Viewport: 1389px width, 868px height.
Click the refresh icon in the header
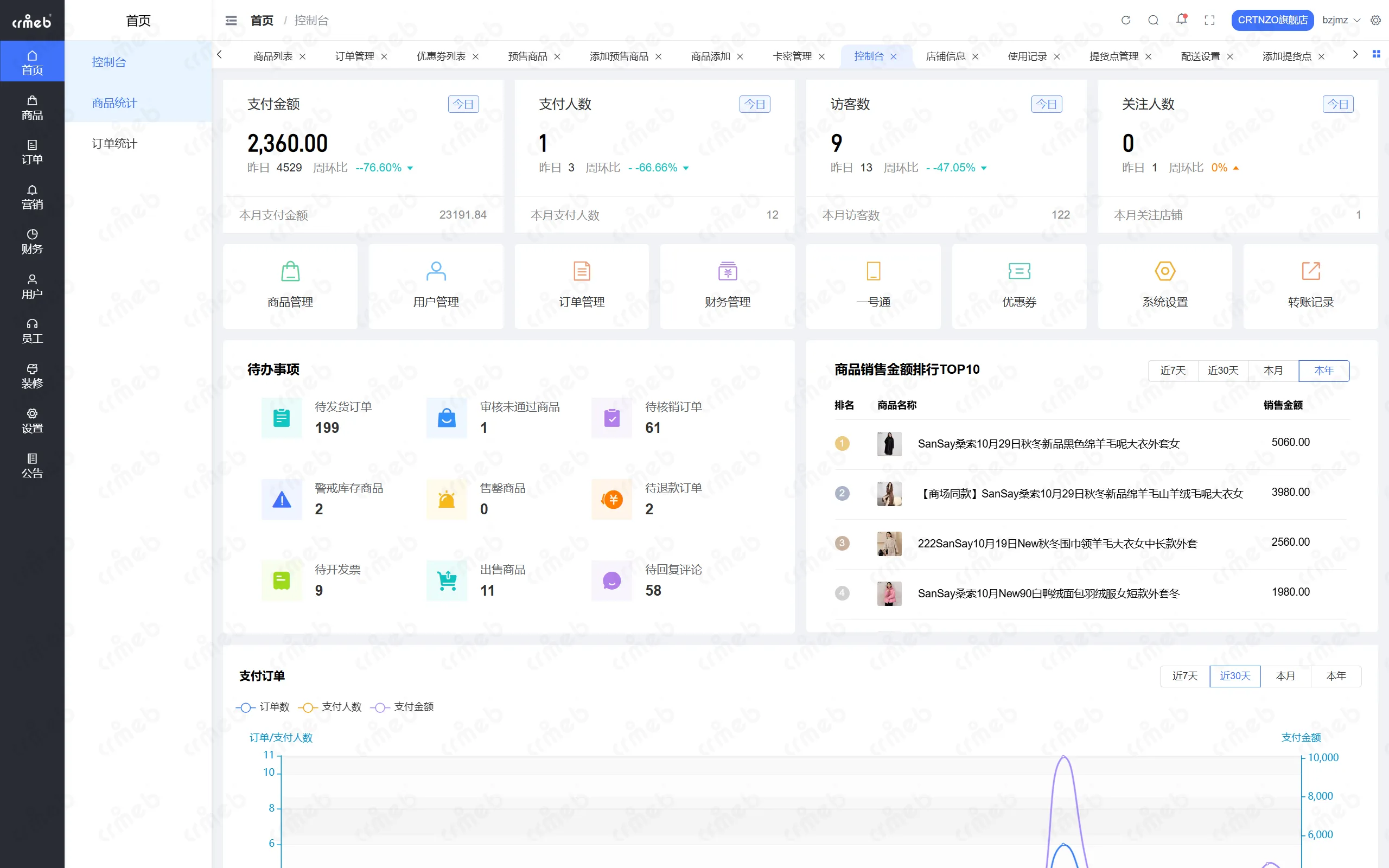[1125, 21]
